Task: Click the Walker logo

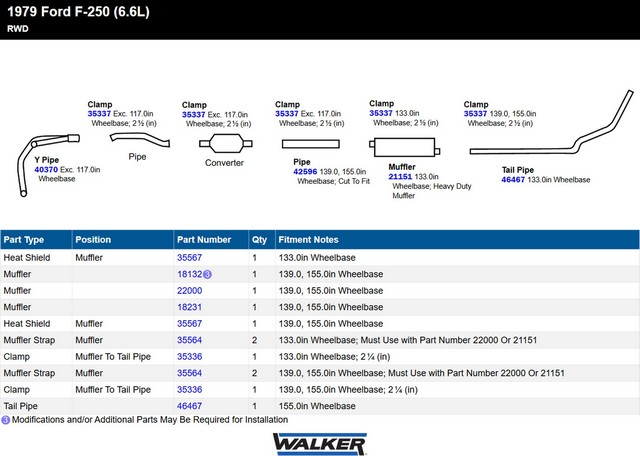Action: [319, 442]
